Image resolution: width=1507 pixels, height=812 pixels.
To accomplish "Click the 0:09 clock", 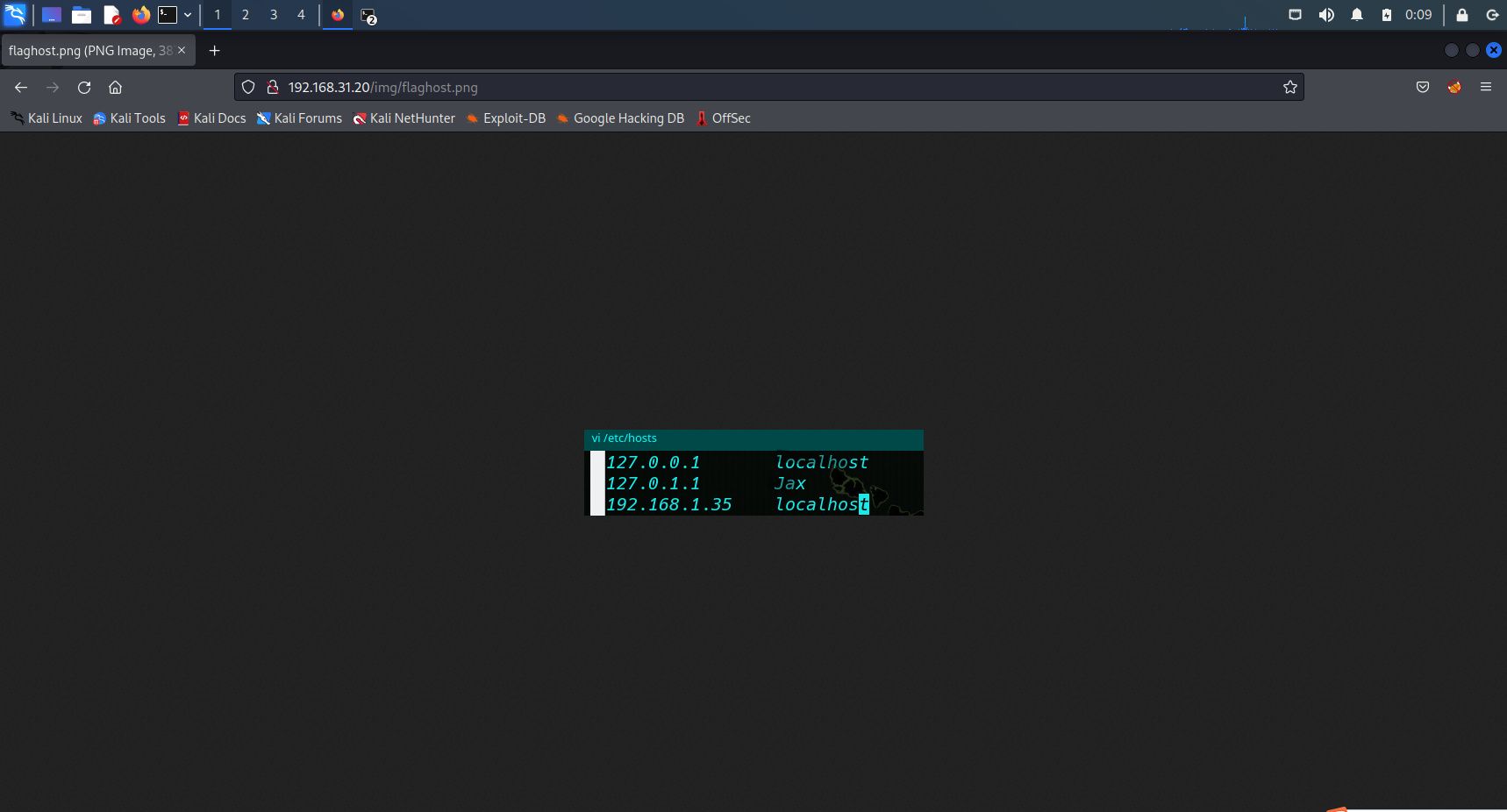I will (1418, 15).
